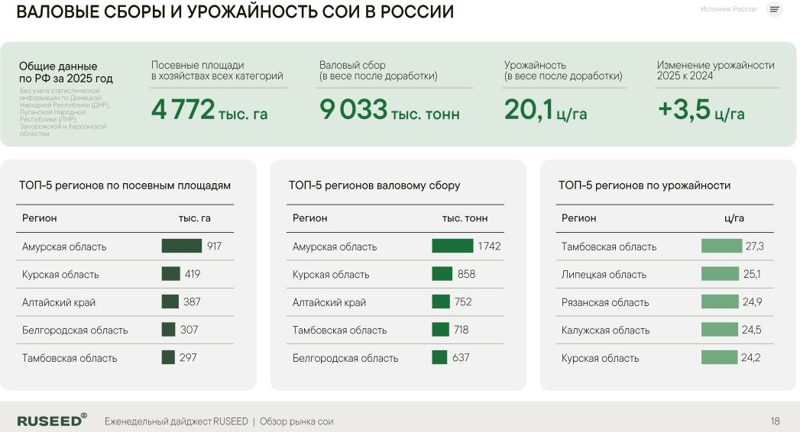Click Общие данные по РФ за 2025 год
Viewport: 800px width, 432px height.
(66, 72)
